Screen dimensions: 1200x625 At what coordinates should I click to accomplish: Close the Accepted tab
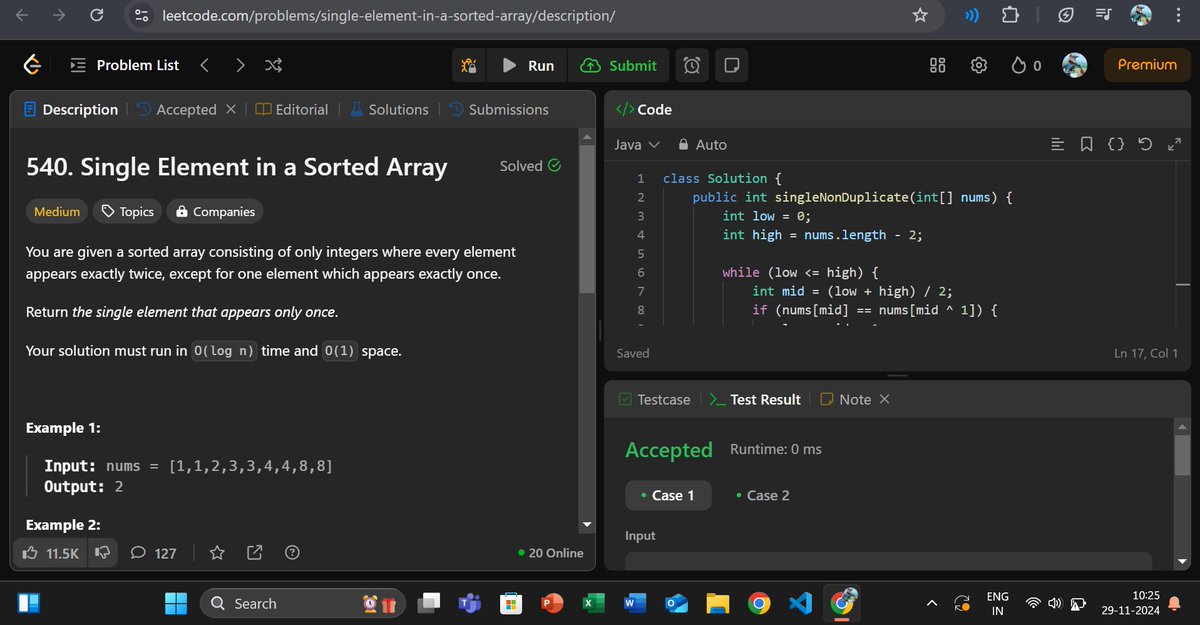point(231,109)
